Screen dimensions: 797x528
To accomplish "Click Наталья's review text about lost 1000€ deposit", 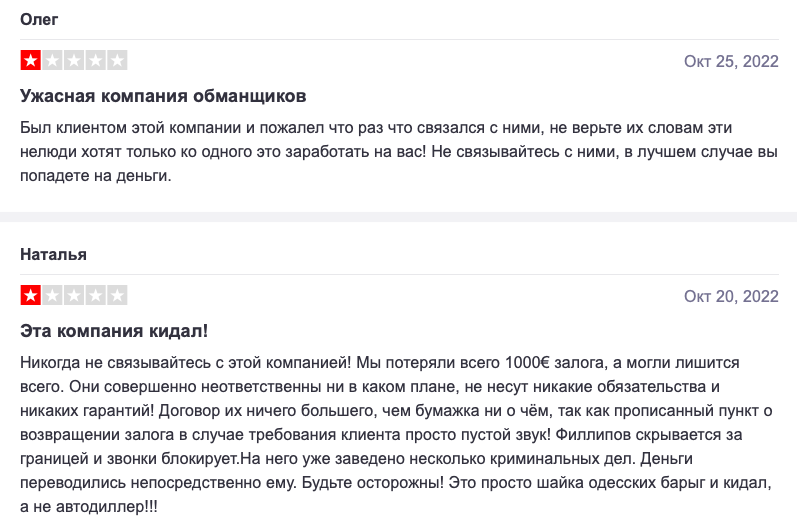I will coord(396,434).
